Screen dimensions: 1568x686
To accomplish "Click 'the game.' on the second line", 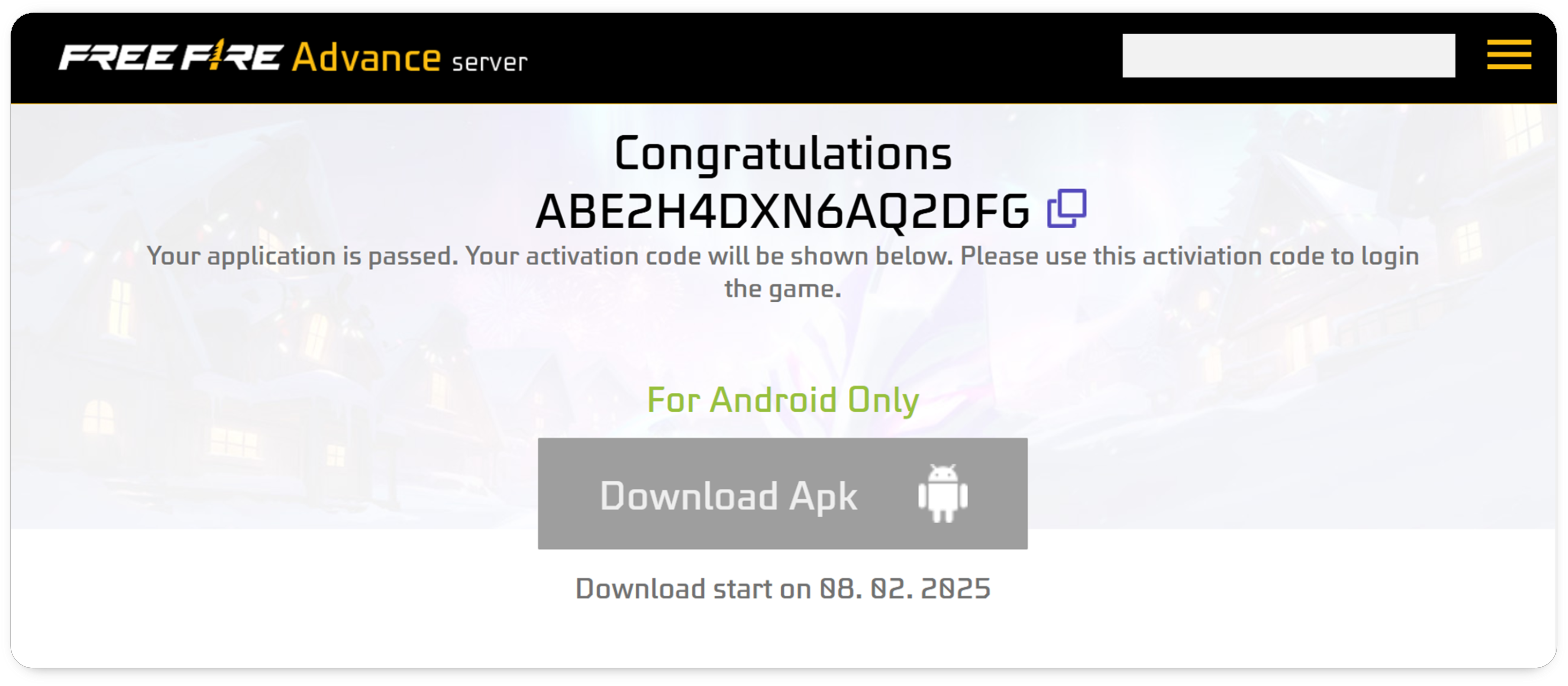I will [783, 289].
